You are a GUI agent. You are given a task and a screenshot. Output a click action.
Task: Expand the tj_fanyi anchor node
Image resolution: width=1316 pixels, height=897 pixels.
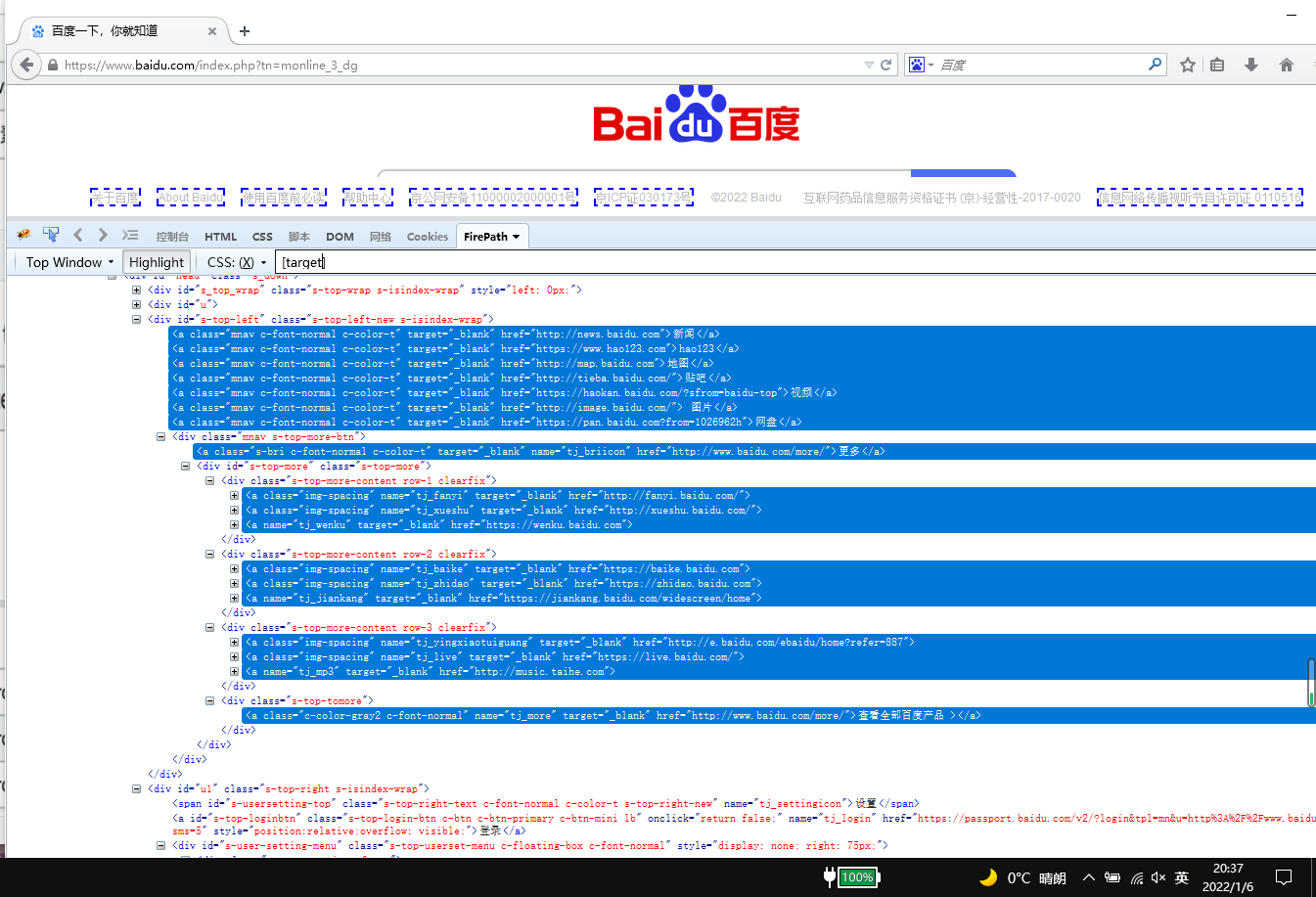click(x=235, y=495)
